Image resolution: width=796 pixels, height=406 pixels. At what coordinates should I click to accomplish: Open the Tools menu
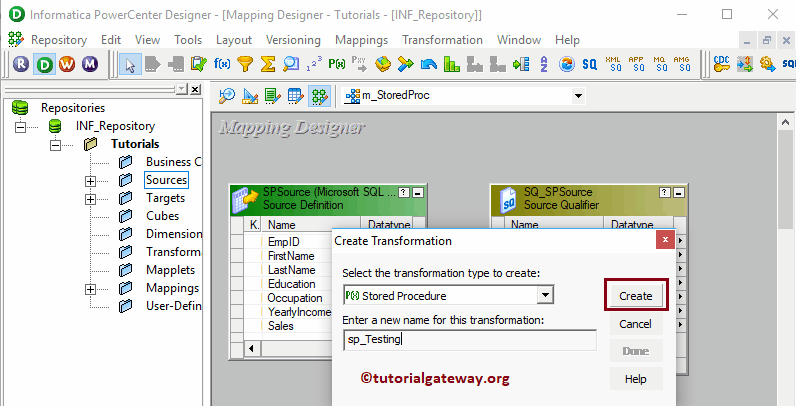188,40
